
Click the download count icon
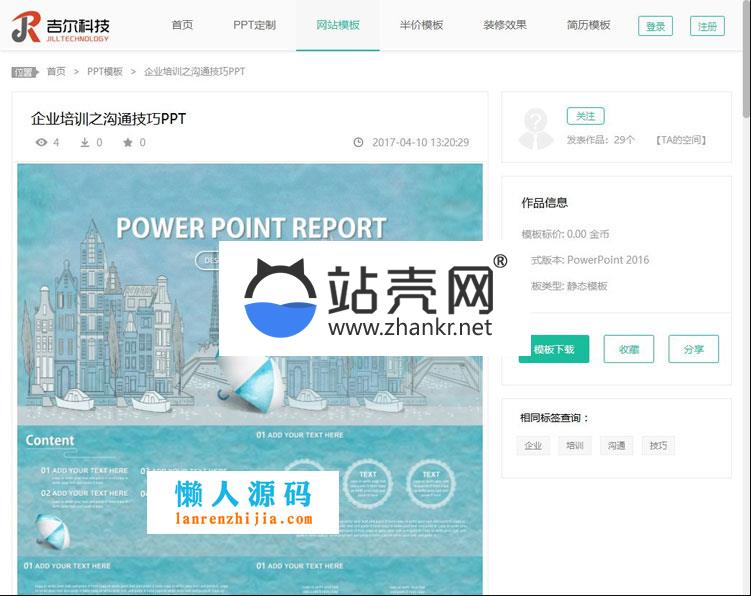click(x=85, y=142)
